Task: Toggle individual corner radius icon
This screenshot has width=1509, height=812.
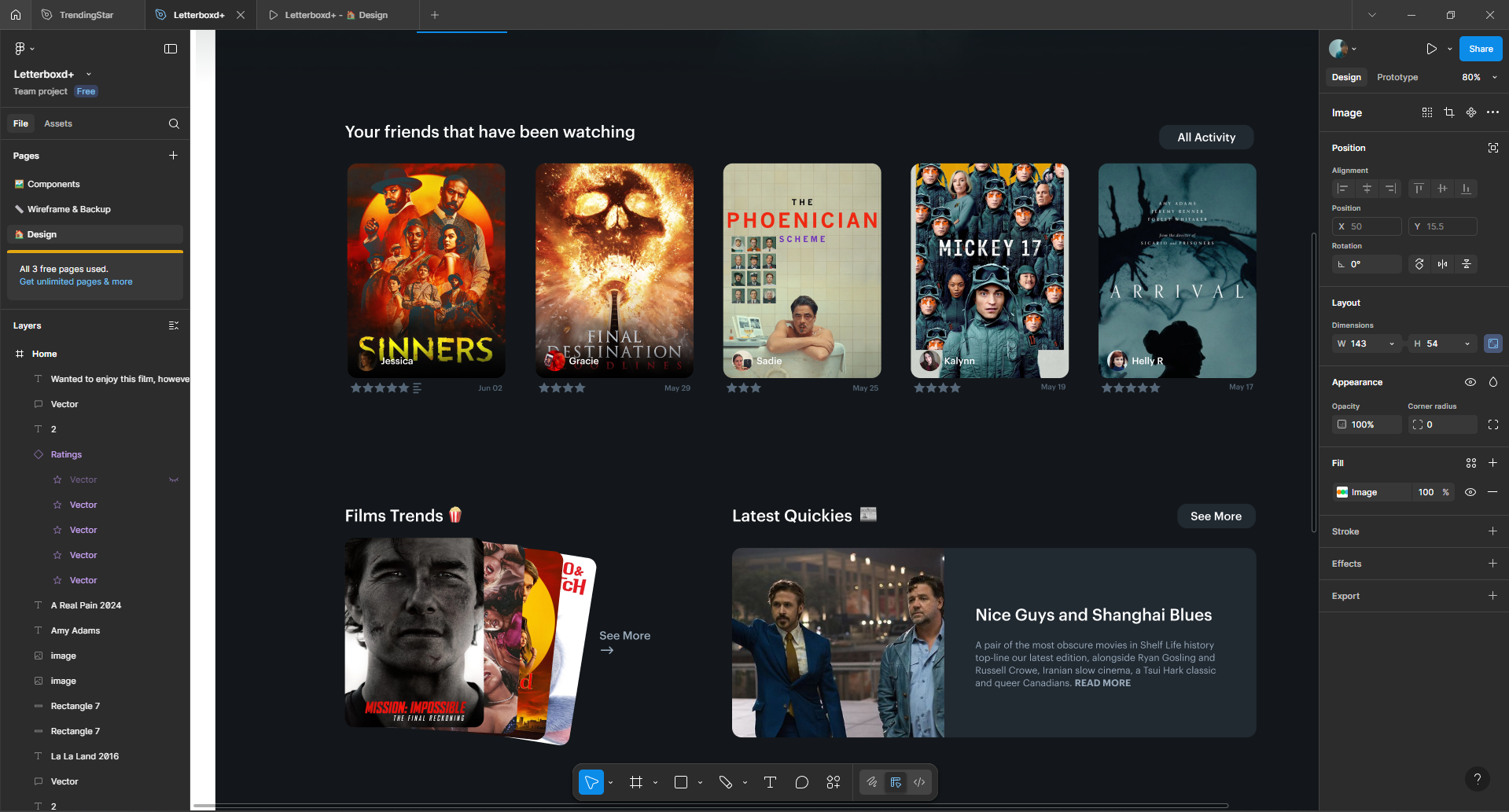Action: click(x=1492, y=424)
